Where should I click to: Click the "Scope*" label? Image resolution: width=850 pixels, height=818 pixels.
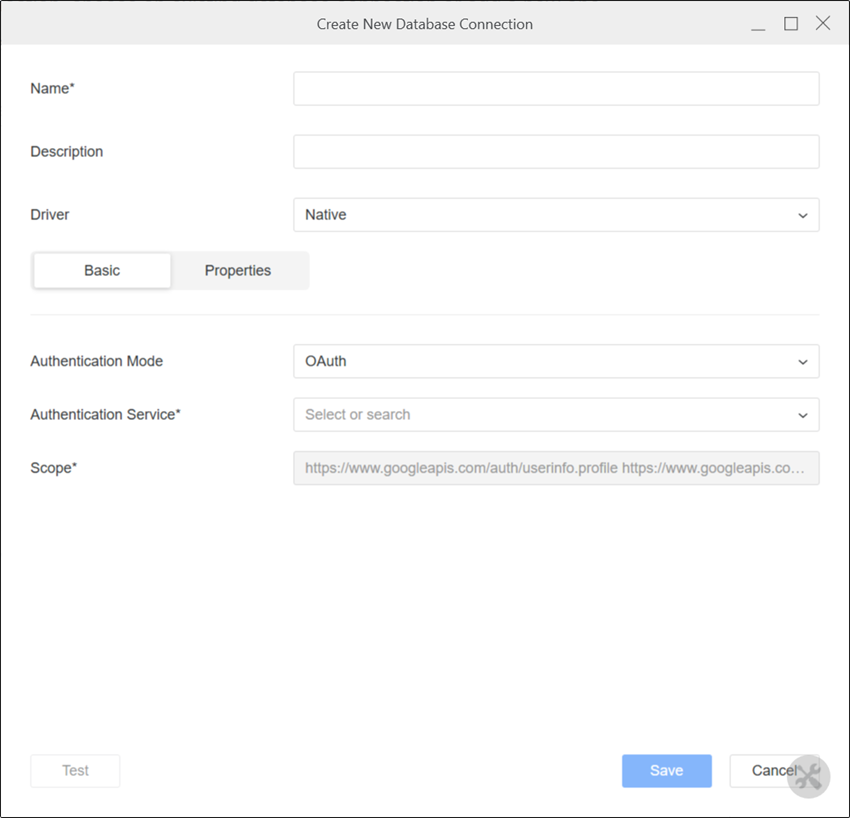pyautogui.click(x=54, y=468)
